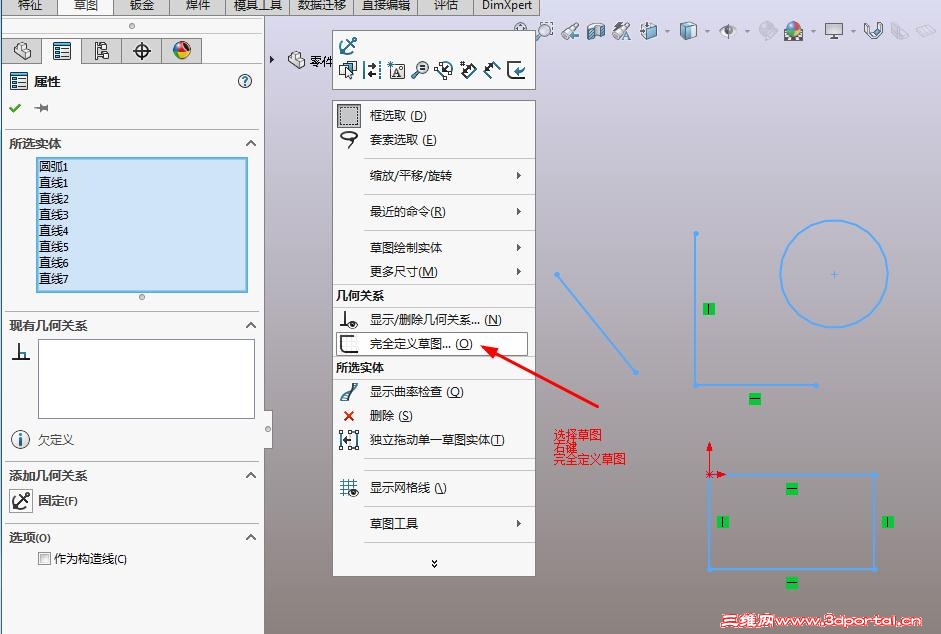Confirm with the green checkmark OK icon
The height and width of the screenshot is (634, 941).
15,108
